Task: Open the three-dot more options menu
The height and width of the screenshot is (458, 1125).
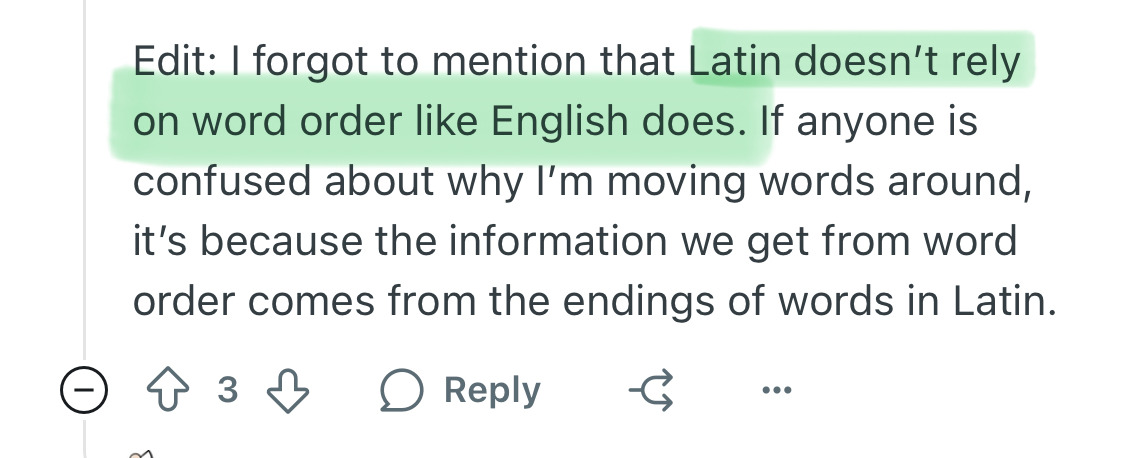Action: (777, 390)
